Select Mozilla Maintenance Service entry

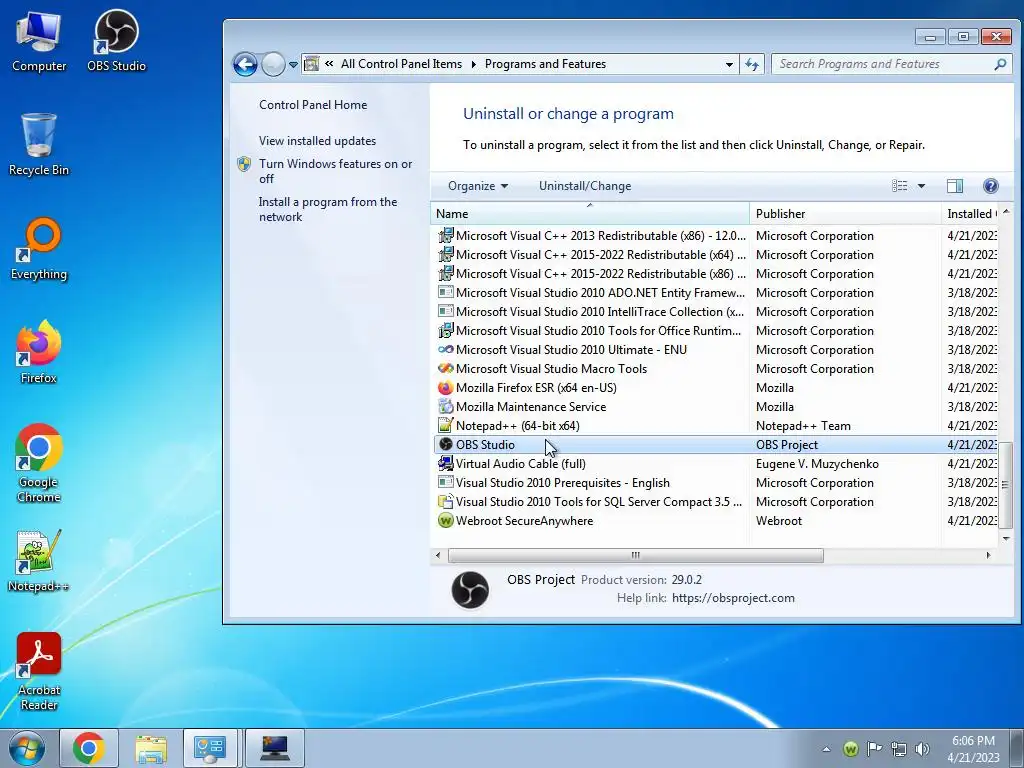pyautogui.click(x=715, y=406)
